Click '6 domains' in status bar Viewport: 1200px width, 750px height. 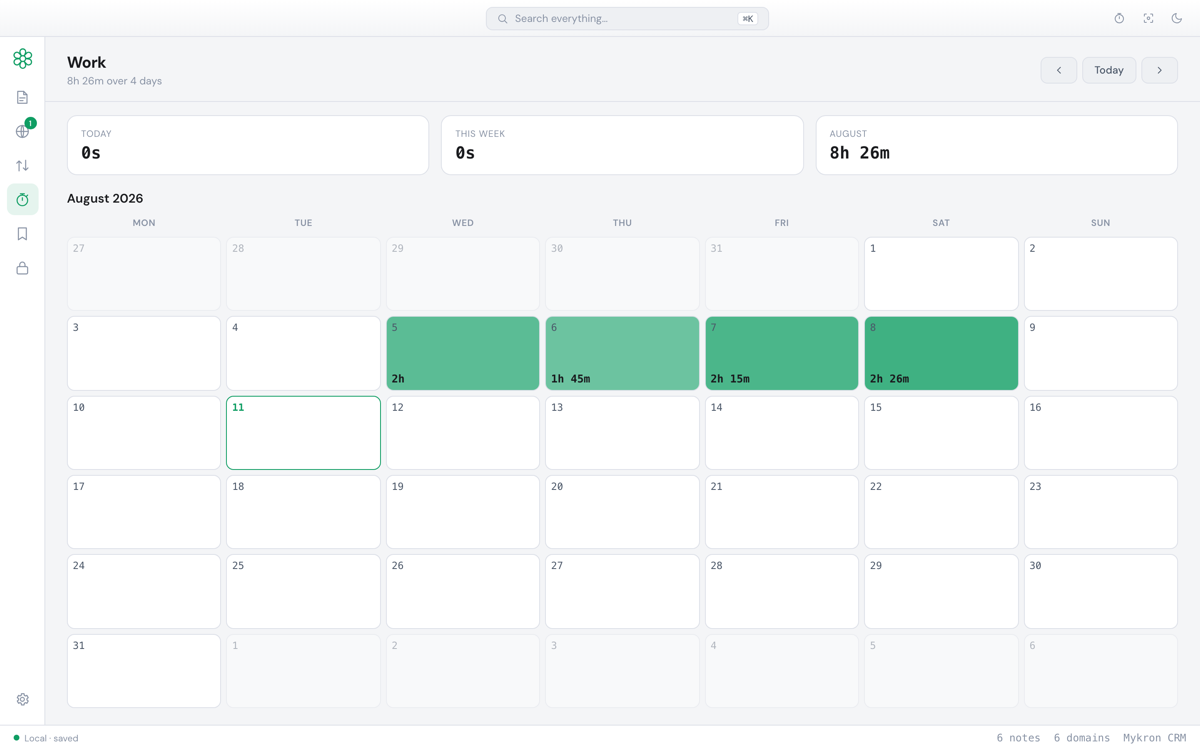(1082, 738)
